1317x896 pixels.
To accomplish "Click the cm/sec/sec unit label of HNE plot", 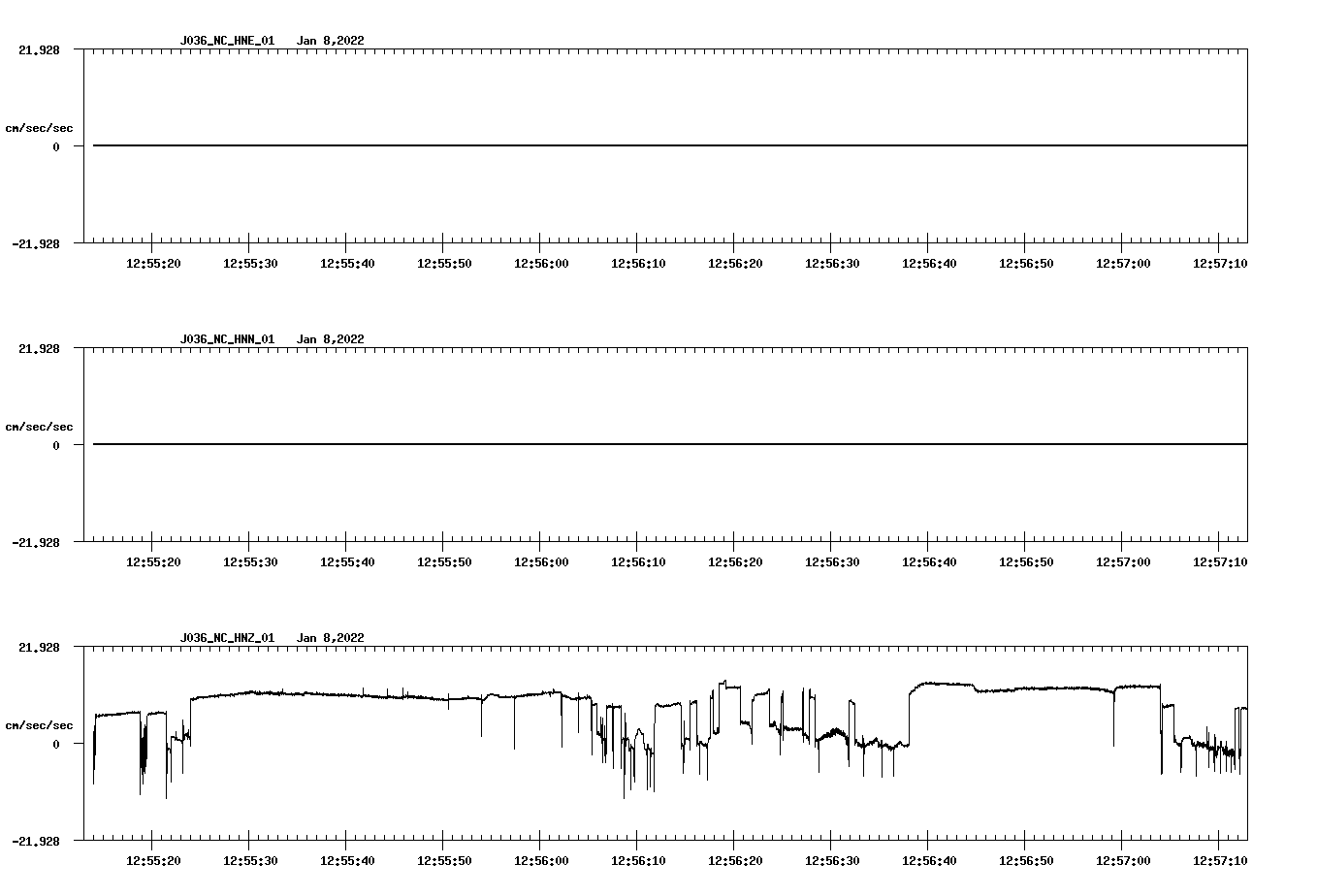I will point(39,128).
